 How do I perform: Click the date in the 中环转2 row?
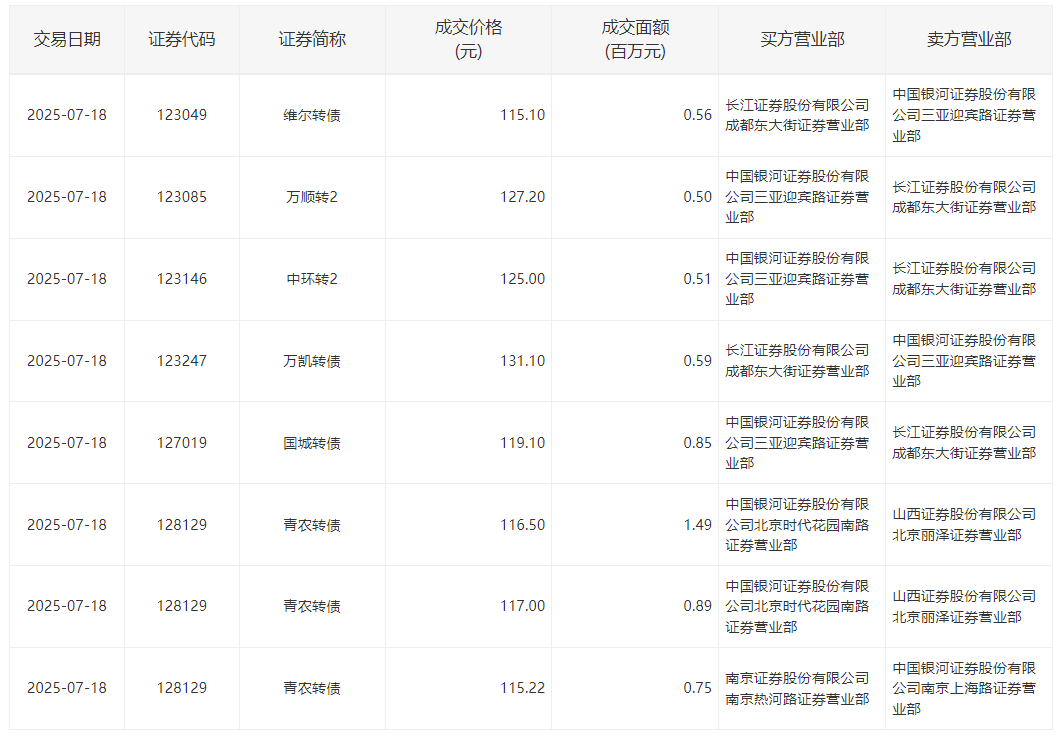click(x=67, y=279)
